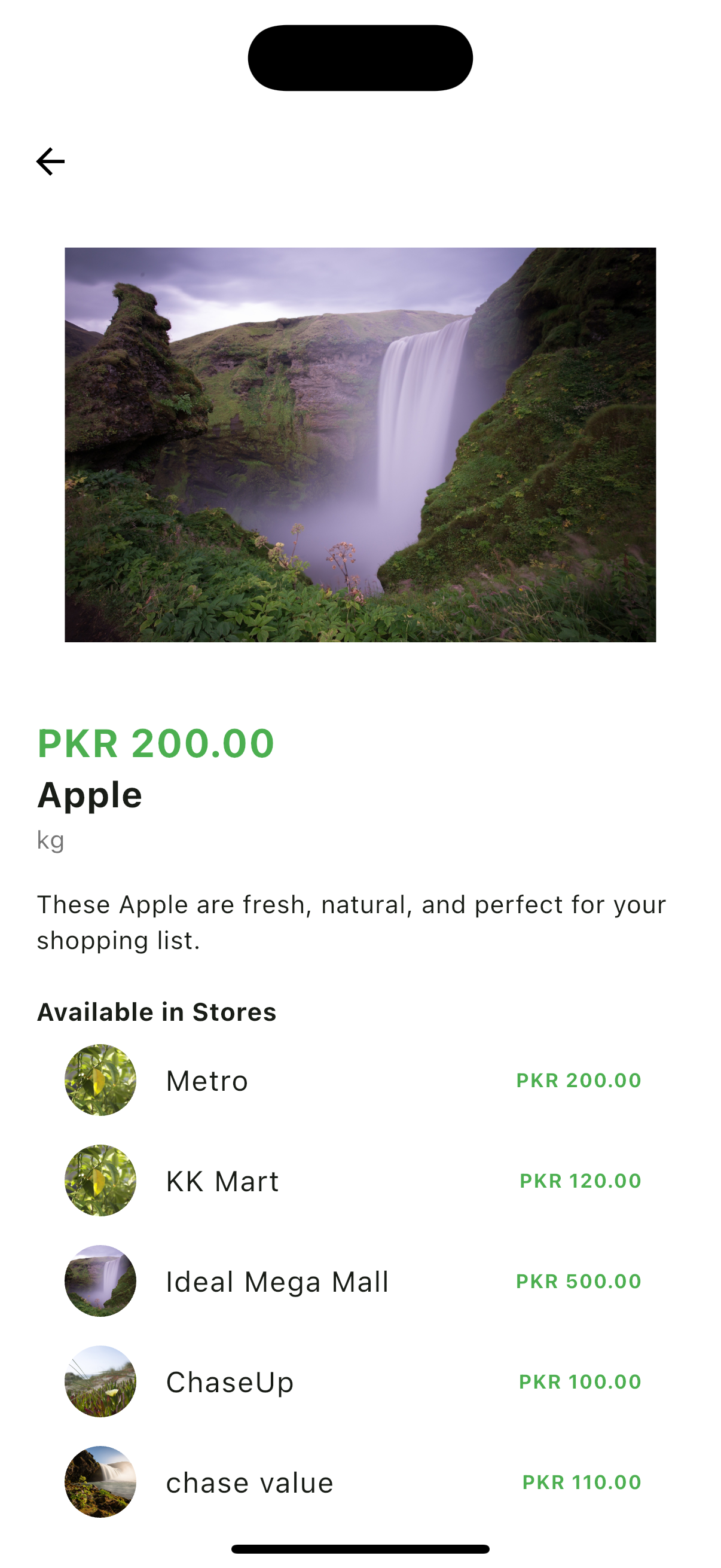Tap the Ideal Mega Mall avatar

[x=100, y=1281]
